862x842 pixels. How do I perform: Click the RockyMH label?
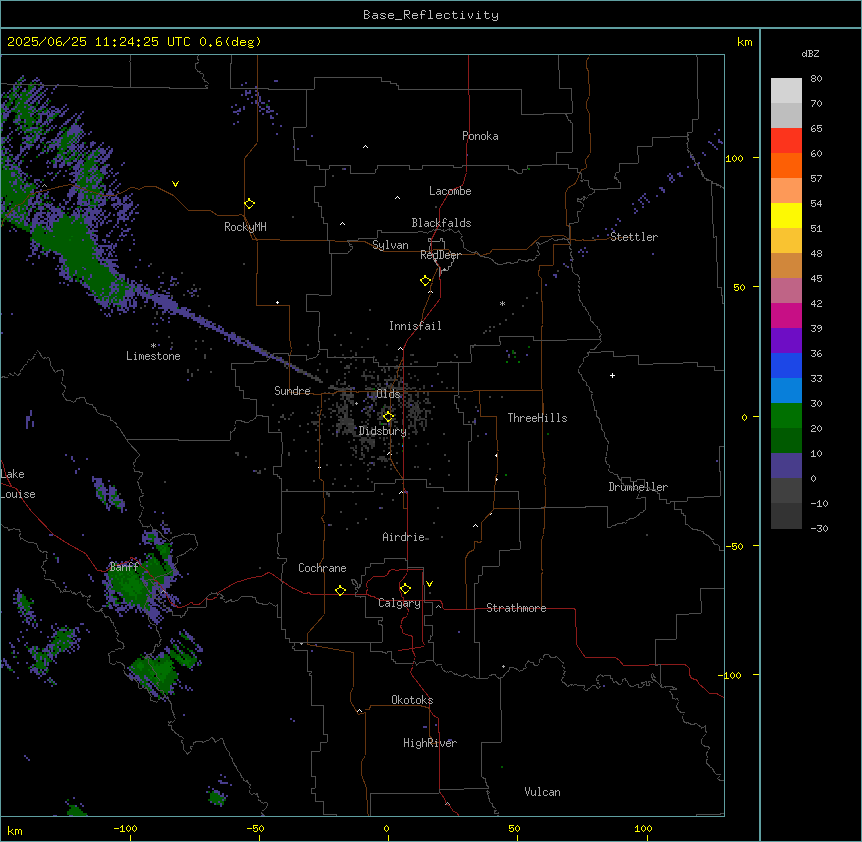coord(245,227)
